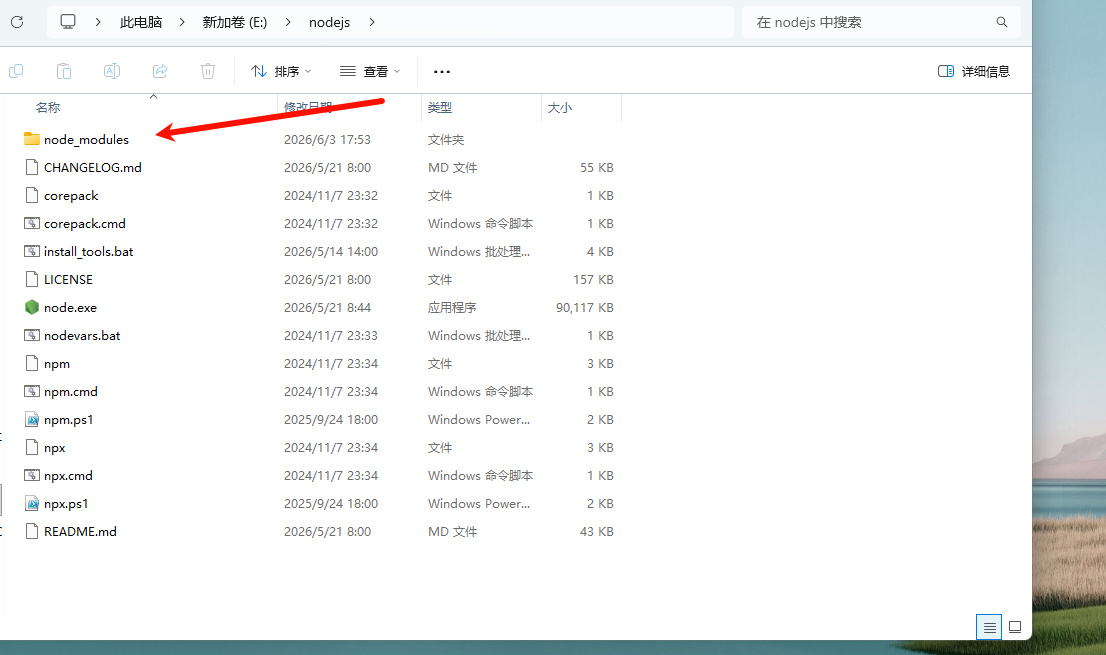Click the search magnifier icon
The image size is (1106, 655).
tap(1002, 22)
